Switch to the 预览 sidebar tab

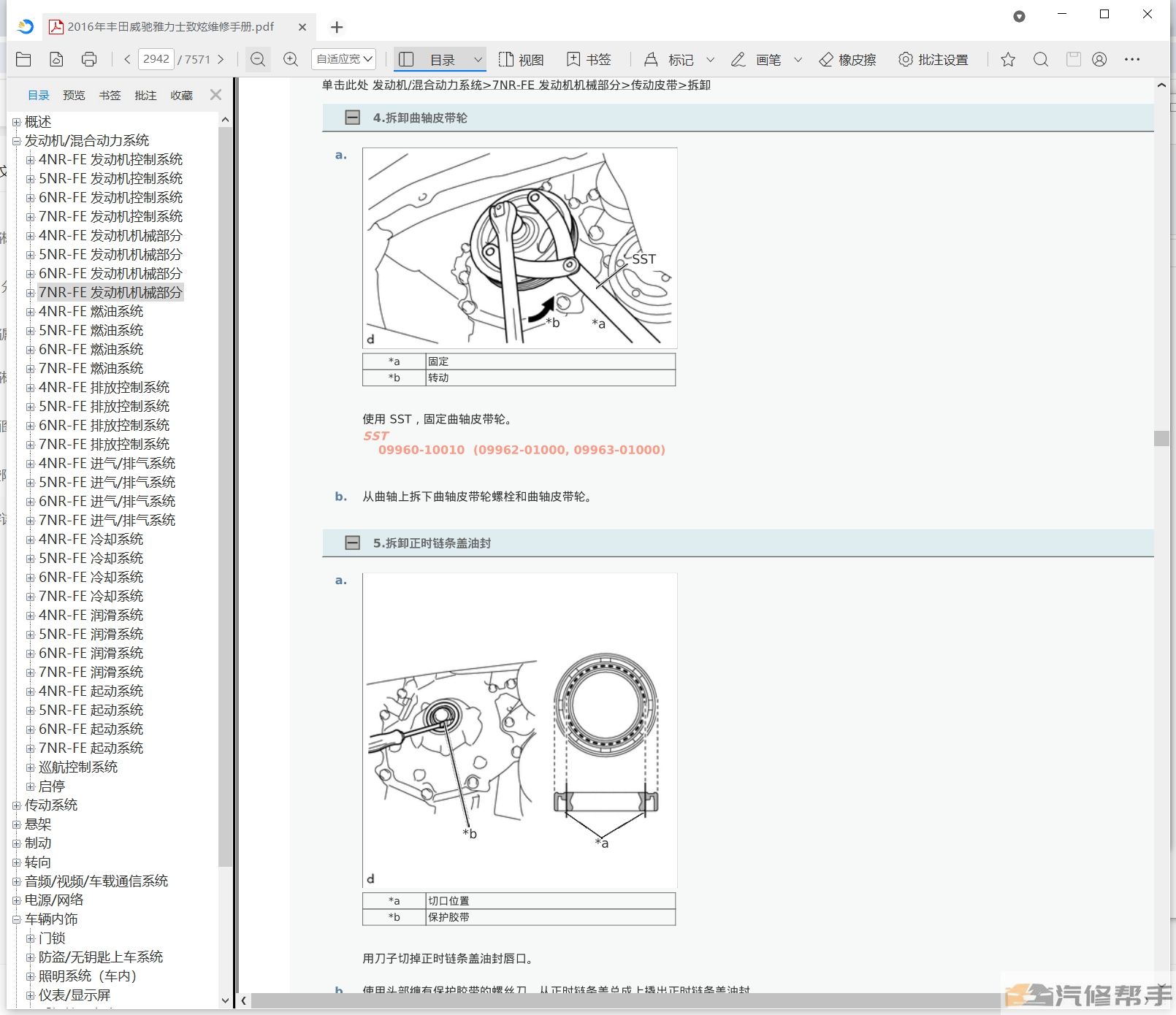point(74,95)
